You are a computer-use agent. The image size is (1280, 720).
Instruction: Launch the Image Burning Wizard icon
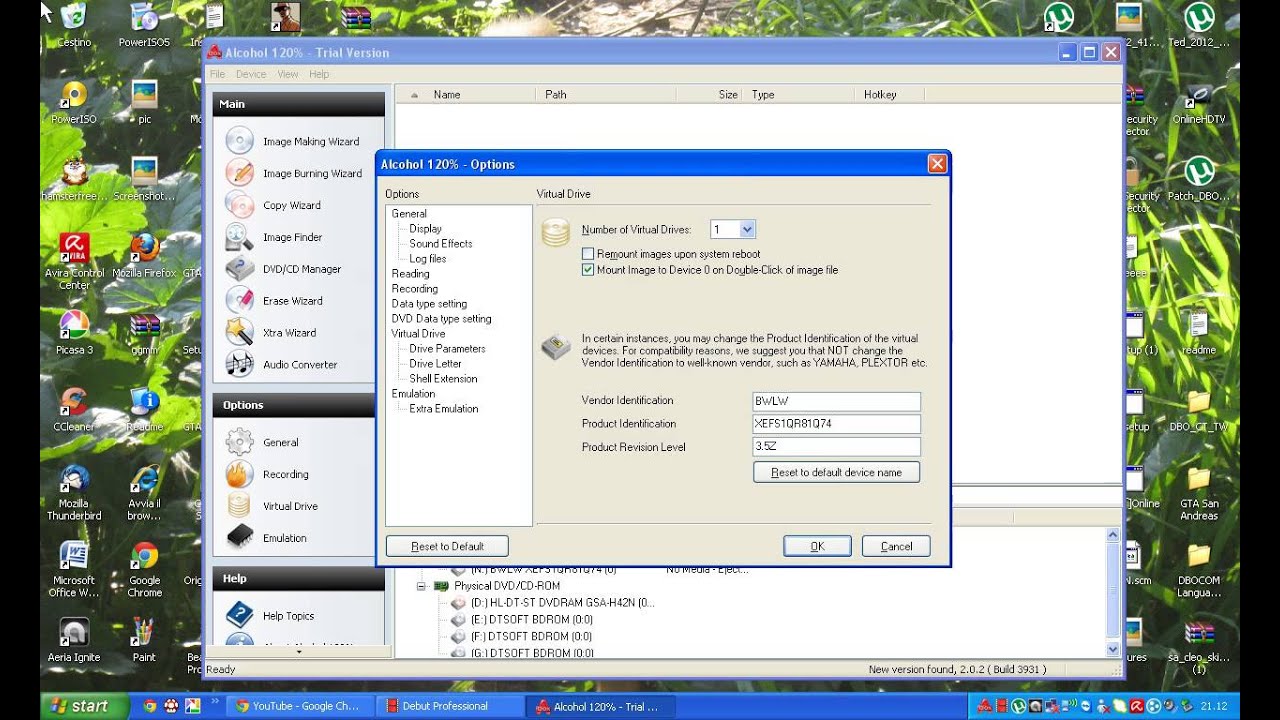240,173
